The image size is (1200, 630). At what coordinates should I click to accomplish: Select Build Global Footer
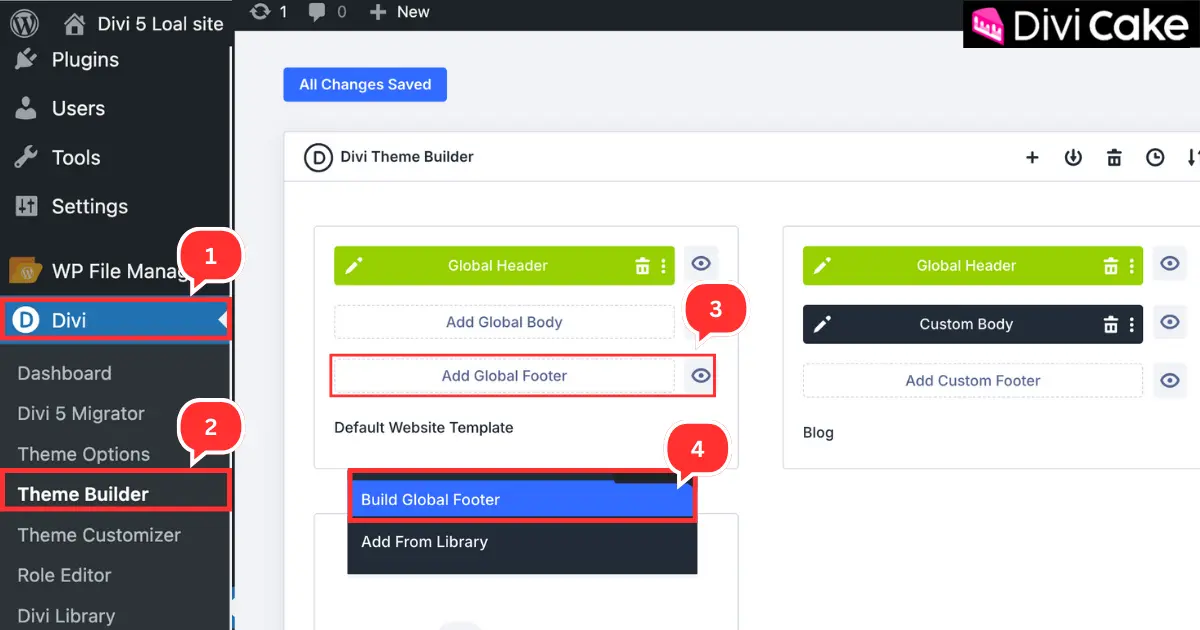click(522, 500)
